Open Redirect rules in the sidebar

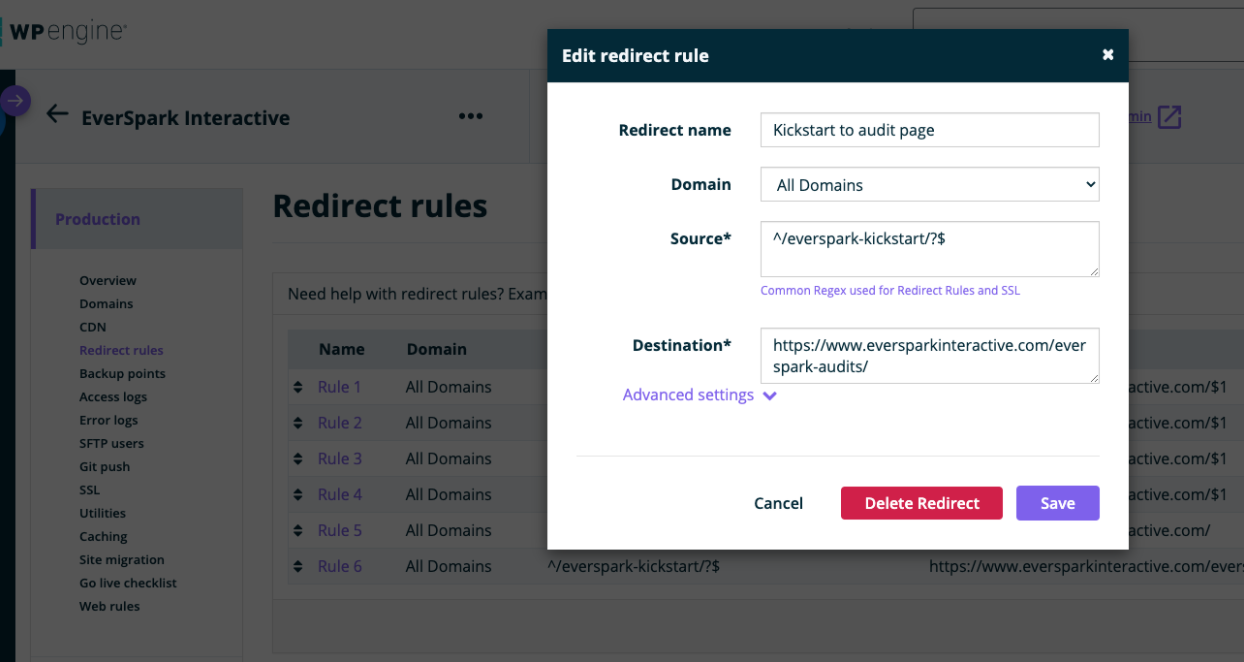coord(121,351)
